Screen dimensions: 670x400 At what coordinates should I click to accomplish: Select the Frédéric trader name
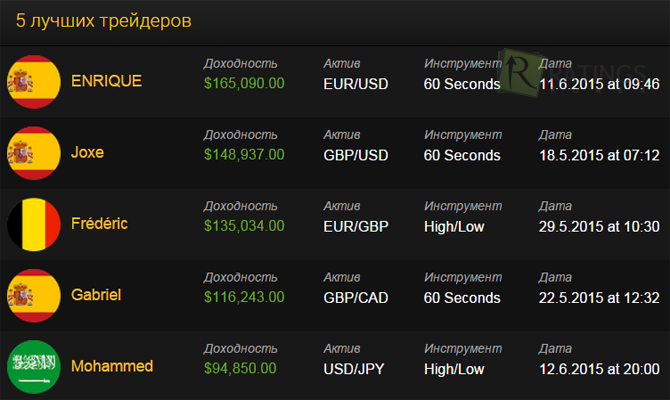point(99,224)
